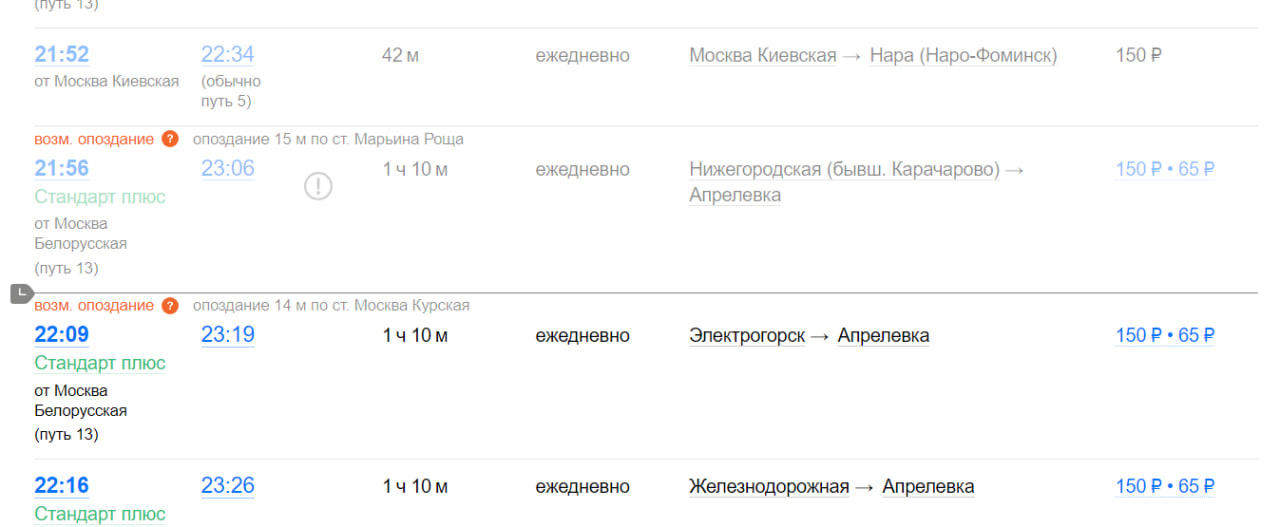Viewport: 1280px width, 527px height.
Task: Click the orange question icon for the 22:09 delay
Action: (170, 305)
